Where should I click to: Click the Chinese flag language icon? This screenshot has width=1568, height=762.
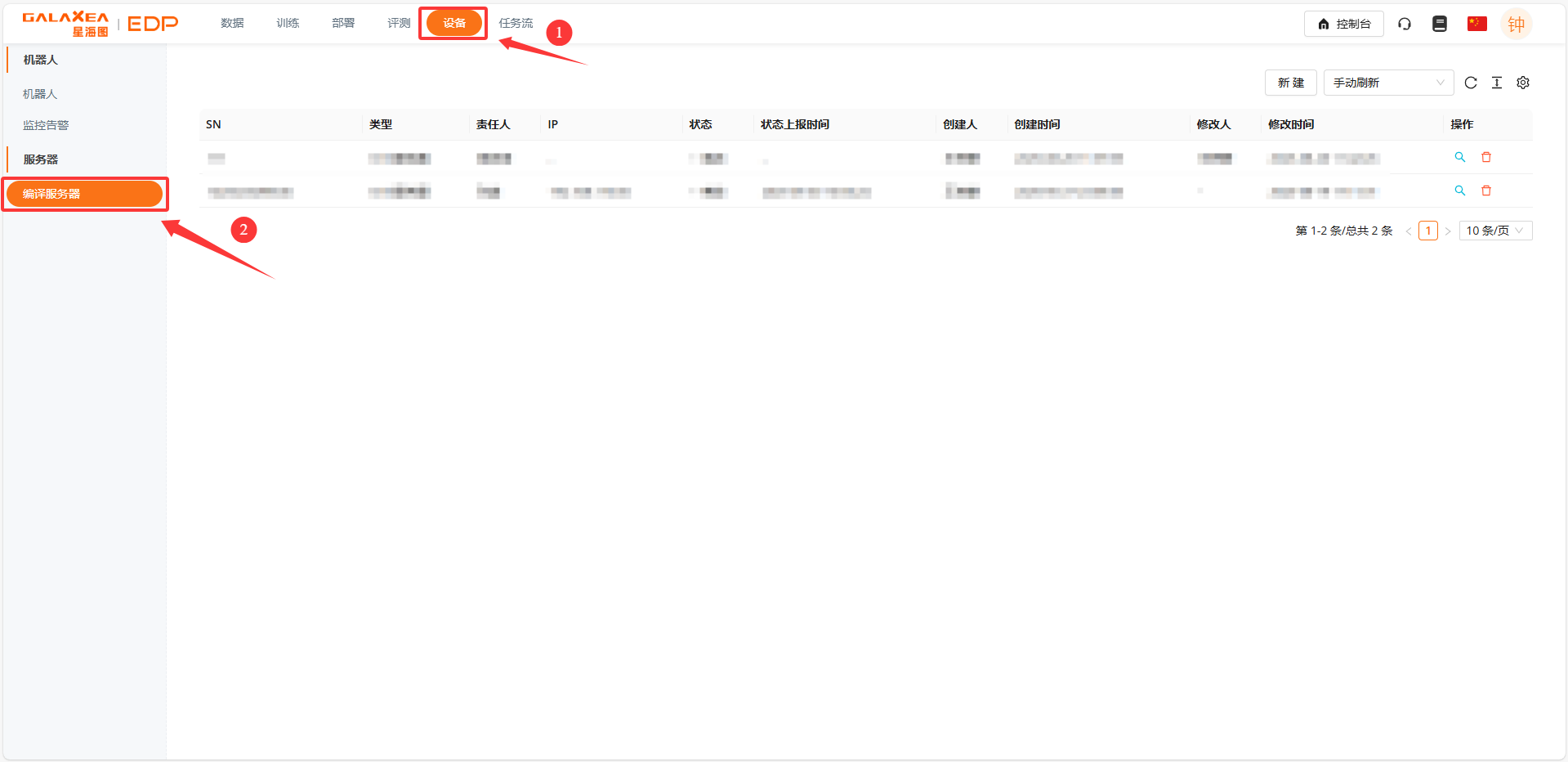click(1476, 24)
